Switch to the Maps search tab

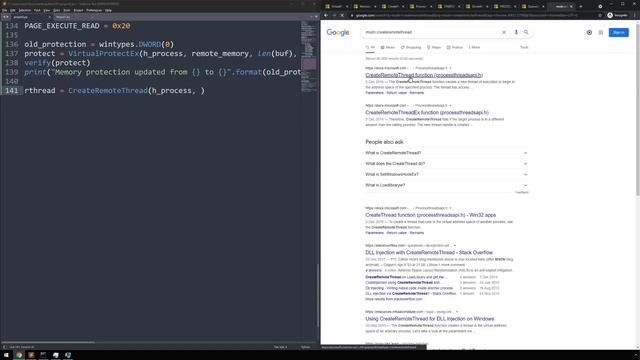434,48
